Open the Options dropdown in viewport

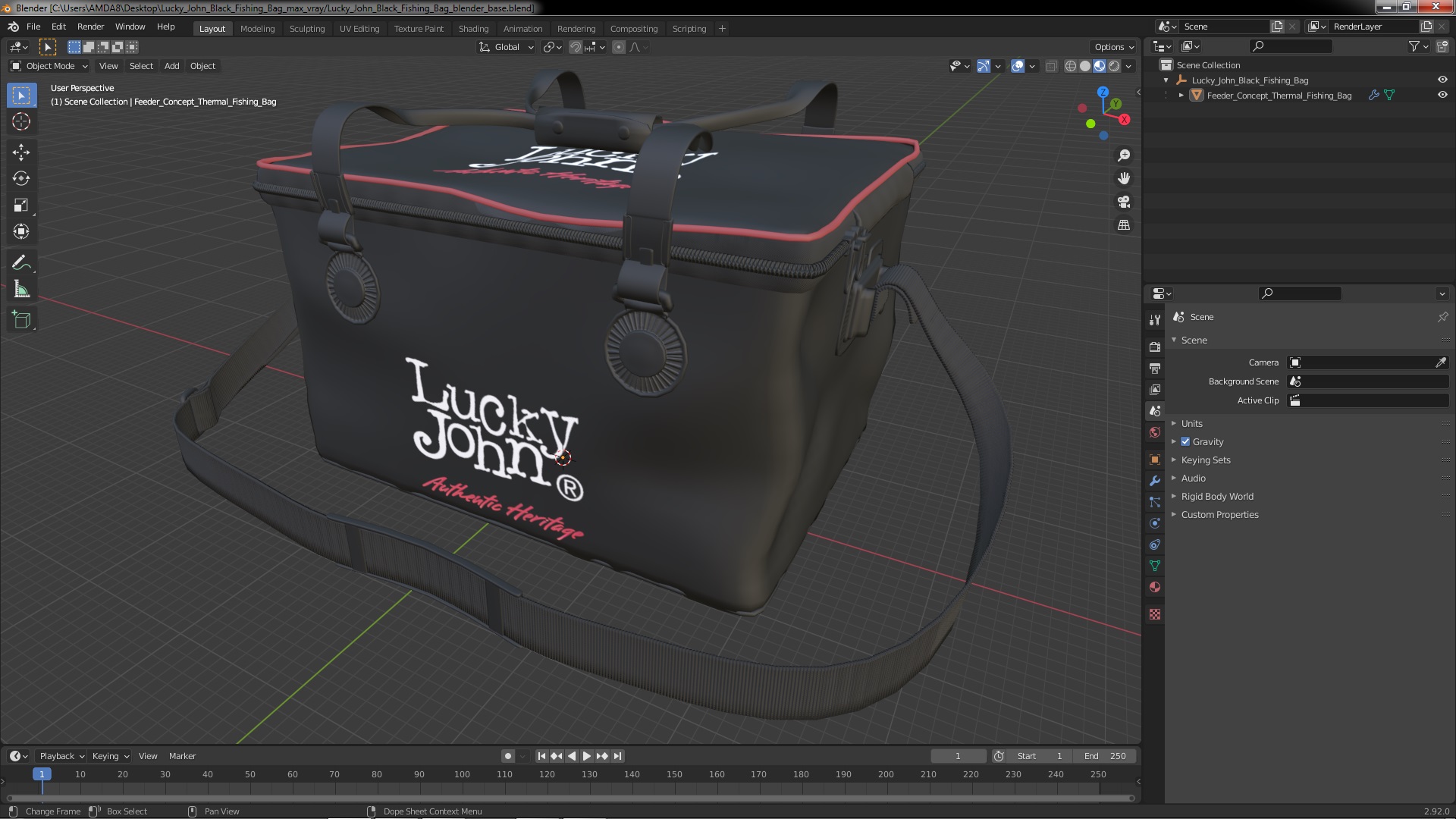coord(1114,47)
